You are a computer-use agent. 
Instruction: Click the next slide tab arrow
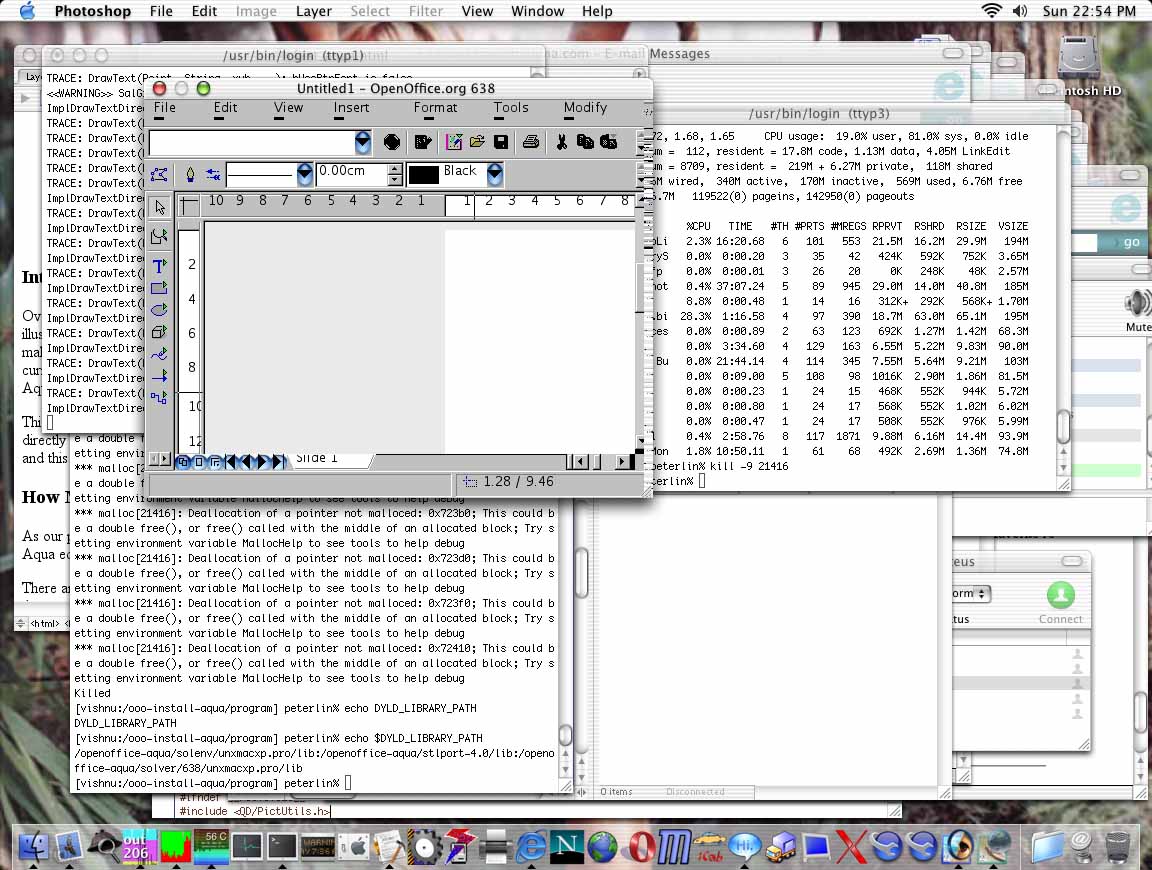tap(262, 461)
